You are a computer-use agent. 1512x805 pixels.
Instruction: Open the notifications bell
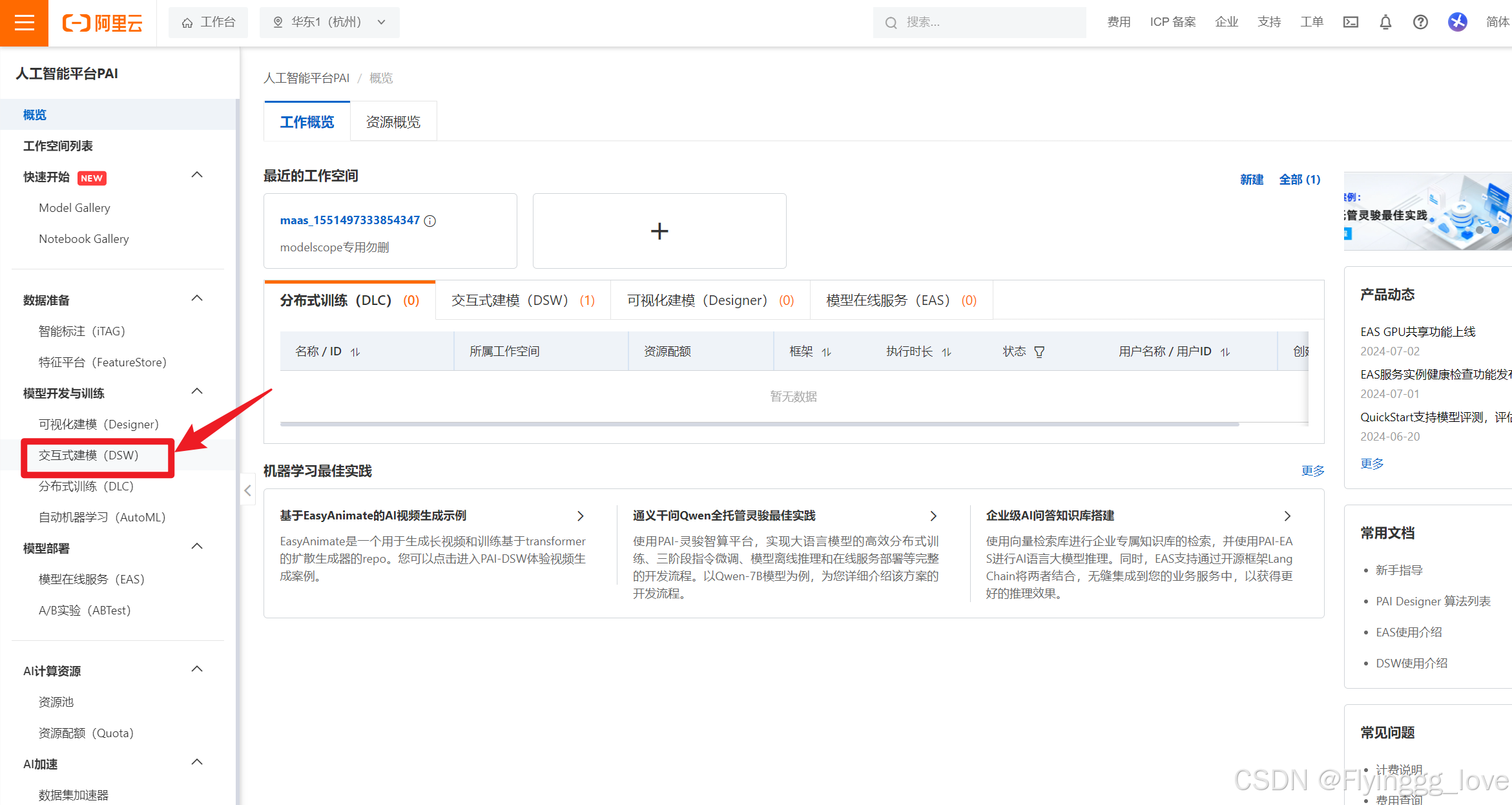(1385, 22)
